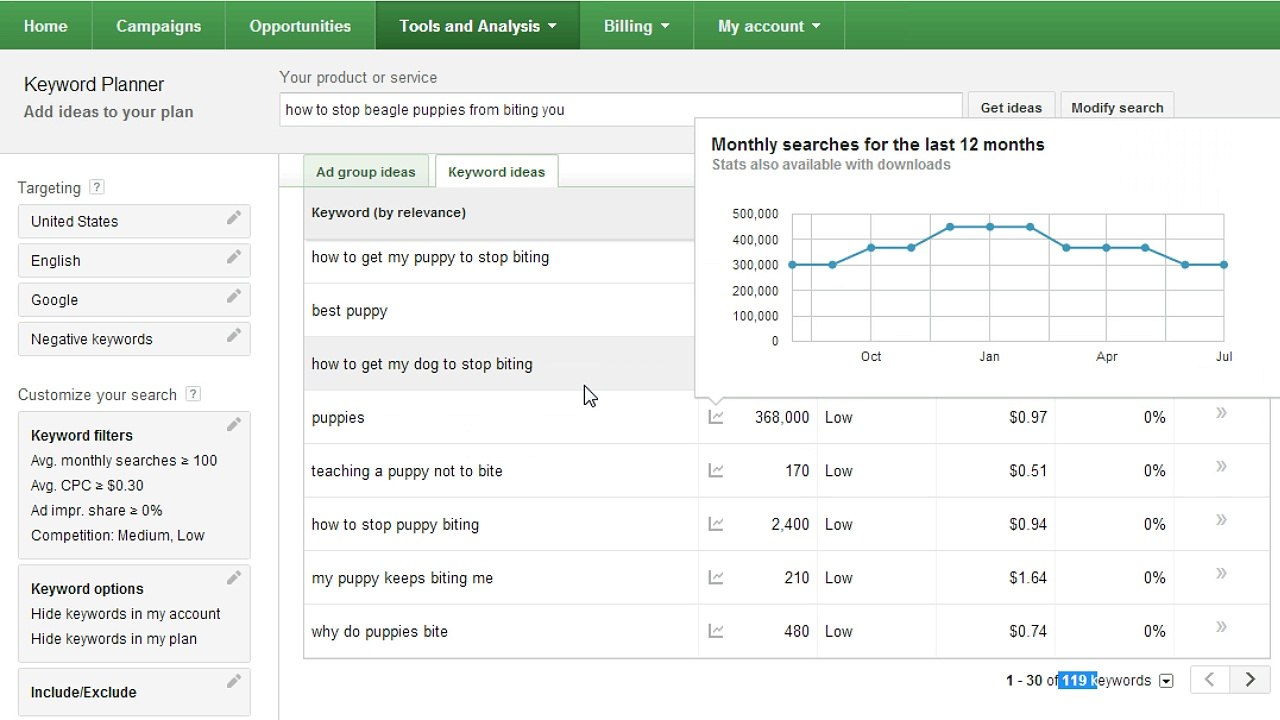This screenshot has width=1280, height=720.
Task: Edit Keyword options with the pencil icon
Action: pos(233,578)
